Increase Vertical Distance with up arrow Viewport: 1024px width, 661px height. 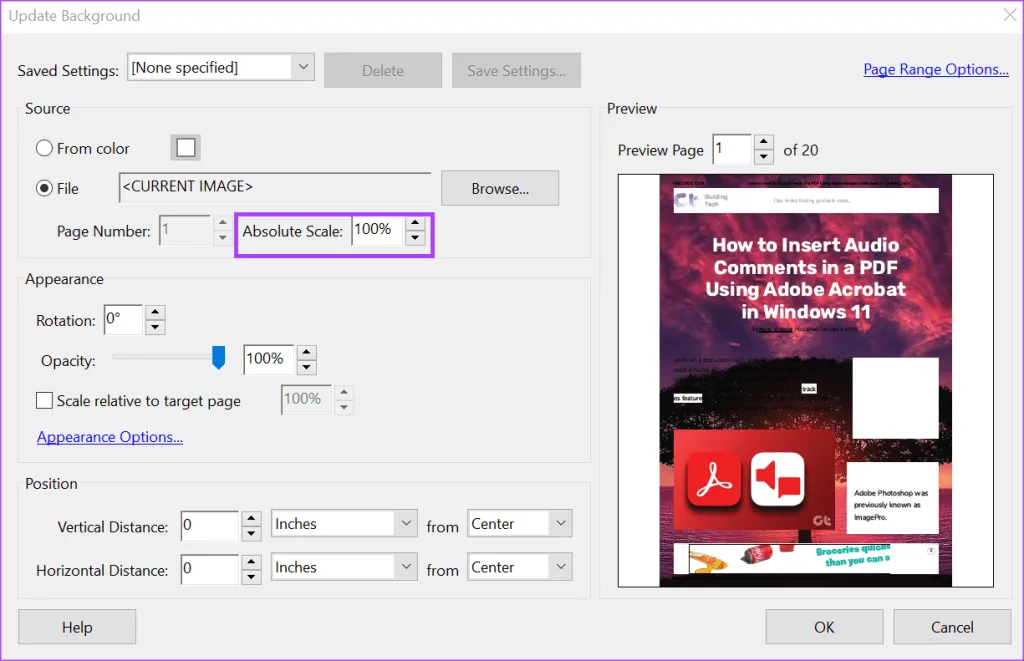pyautogui.click(x=252, y=517)
